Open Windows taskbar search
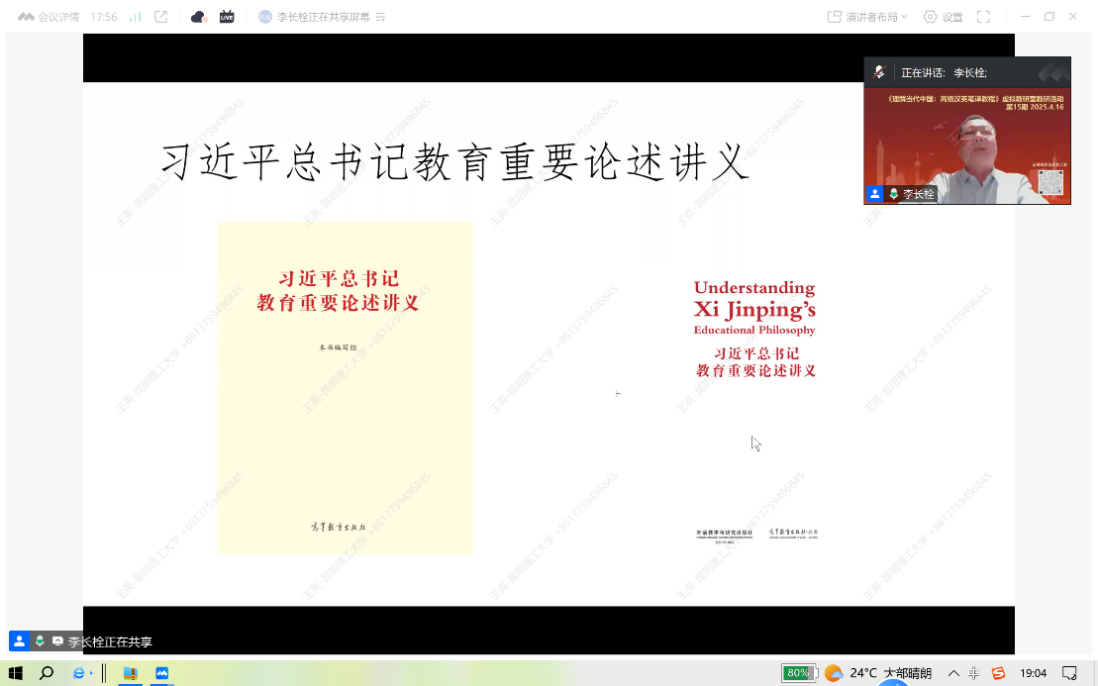This screenshot has width=1098, height=686. [46, 673]
